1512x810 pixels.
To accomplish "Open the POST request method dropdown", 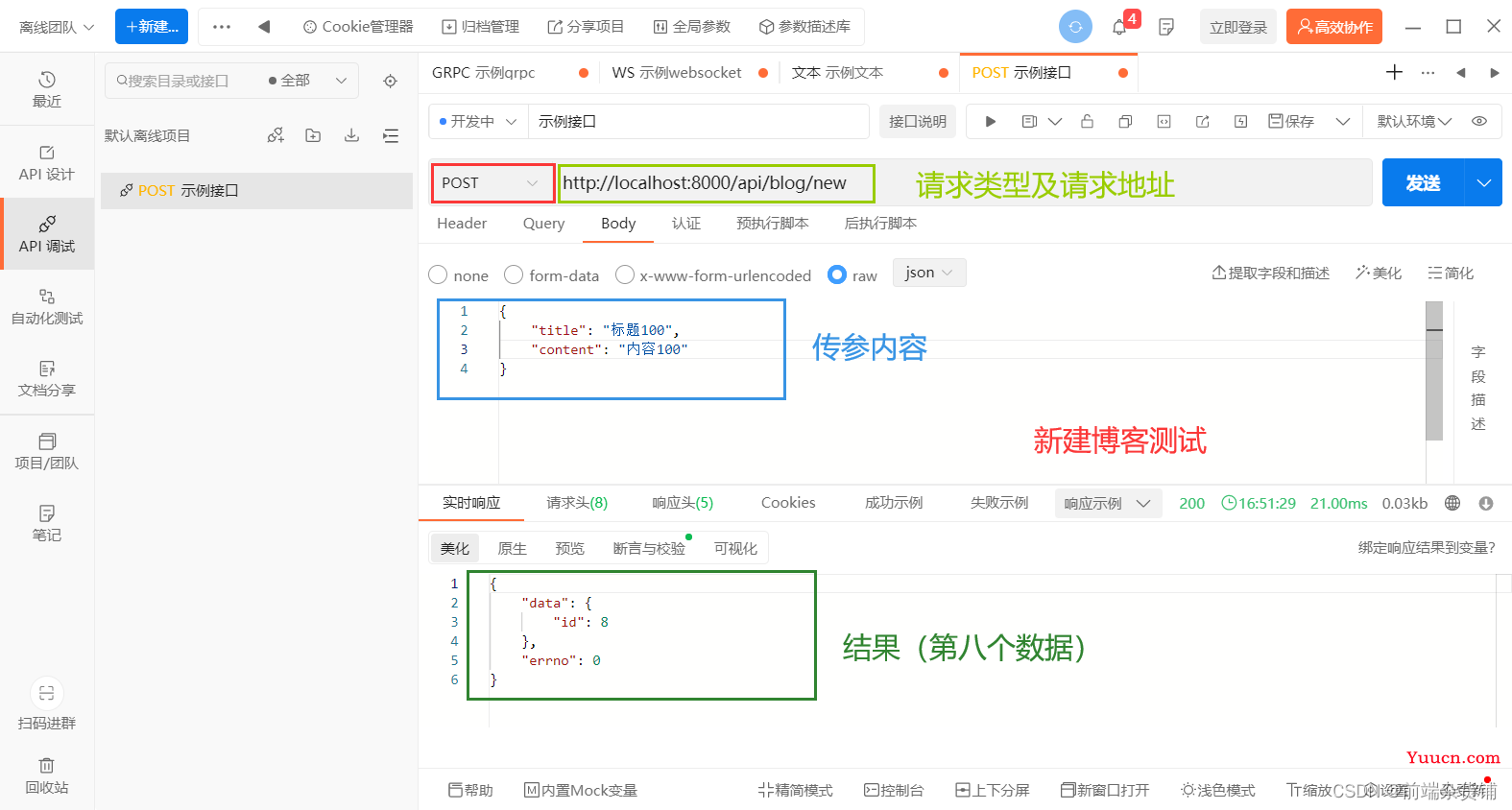I will coord(493,183).
